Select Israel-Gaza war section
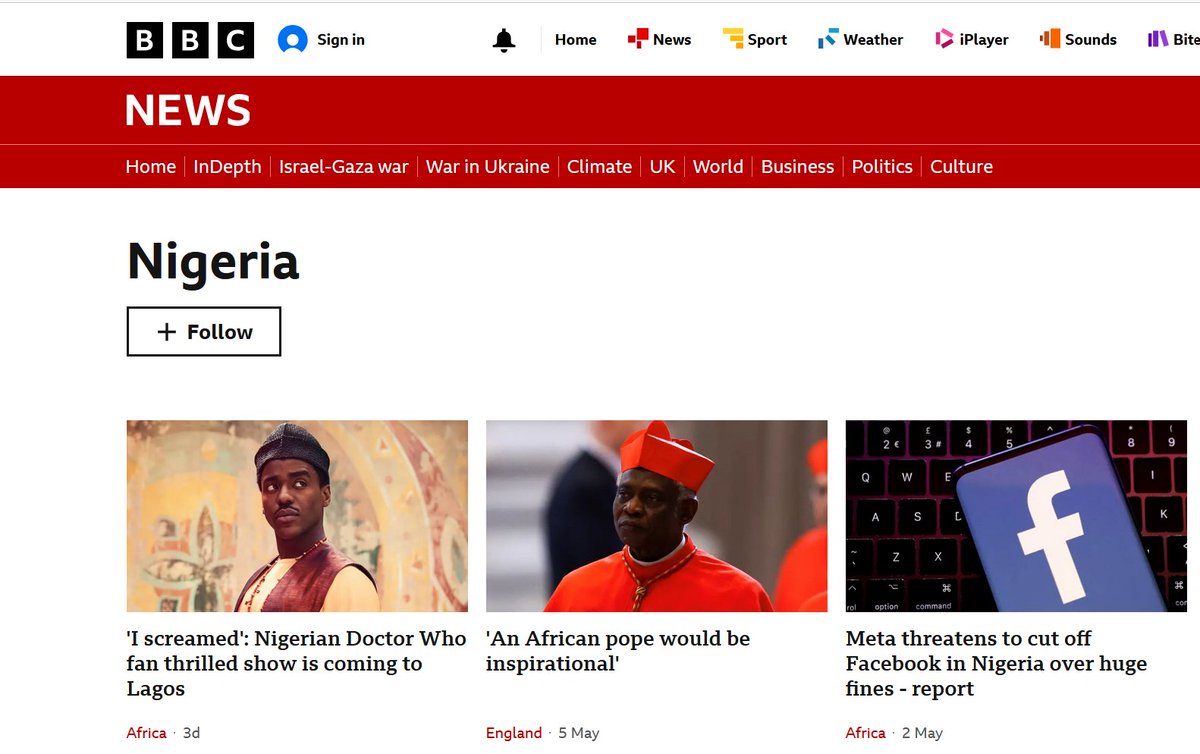This screenshot has height=754, width=1200. pyautogui.click(x=344, y=167)
